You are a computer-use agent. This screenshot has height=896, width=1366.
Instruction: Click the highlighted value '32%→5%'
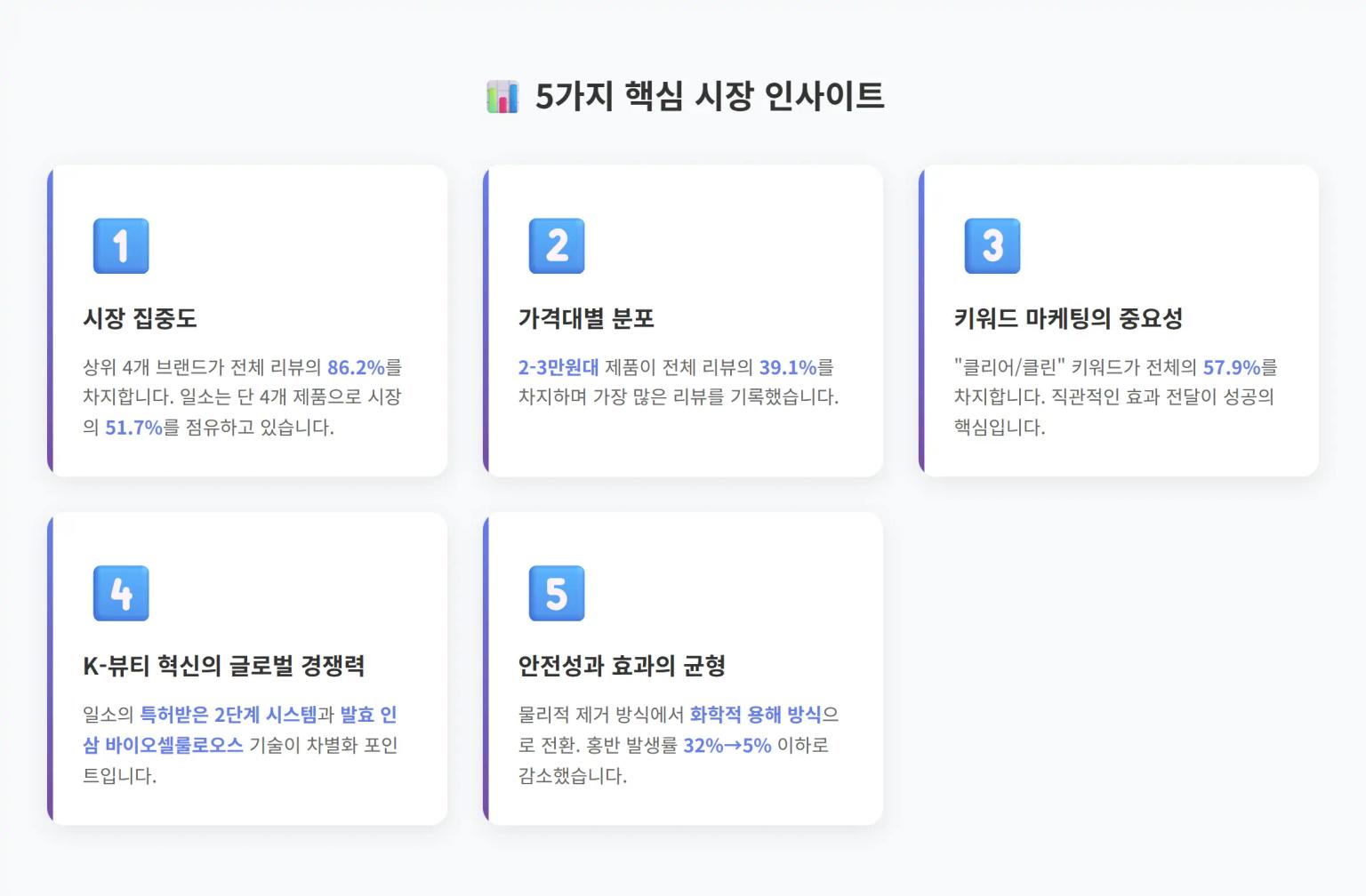tap(727, 745)
